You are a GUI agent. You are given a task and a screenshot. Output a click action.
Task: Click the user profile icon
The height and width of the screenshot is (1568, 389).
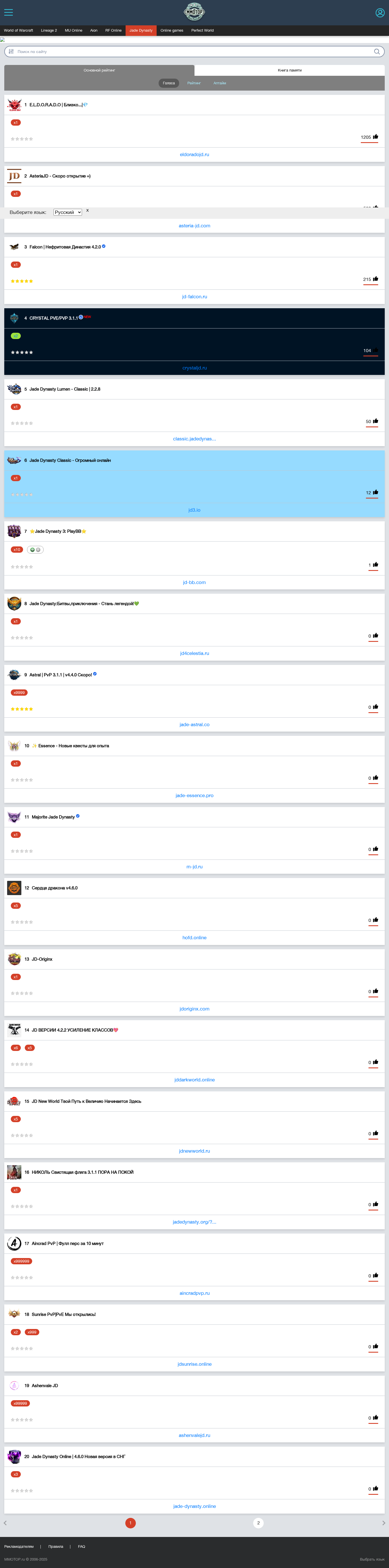coord(380,12)
